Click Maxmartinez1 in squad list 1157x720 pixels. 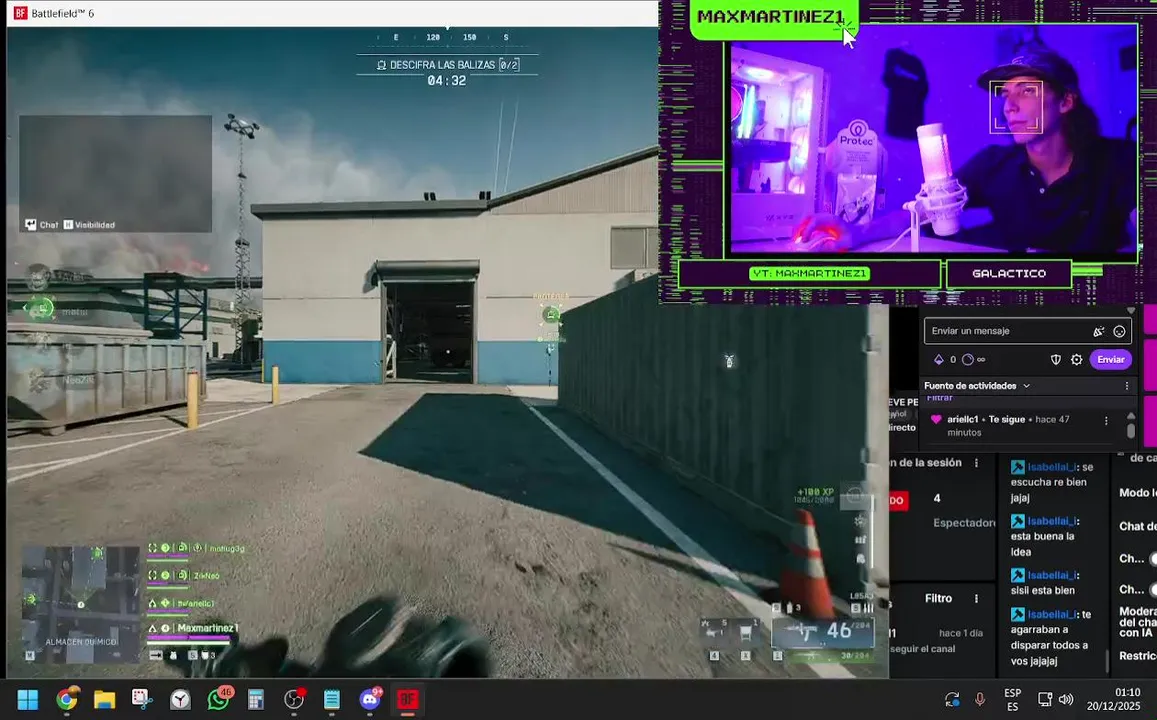point(207,628)
